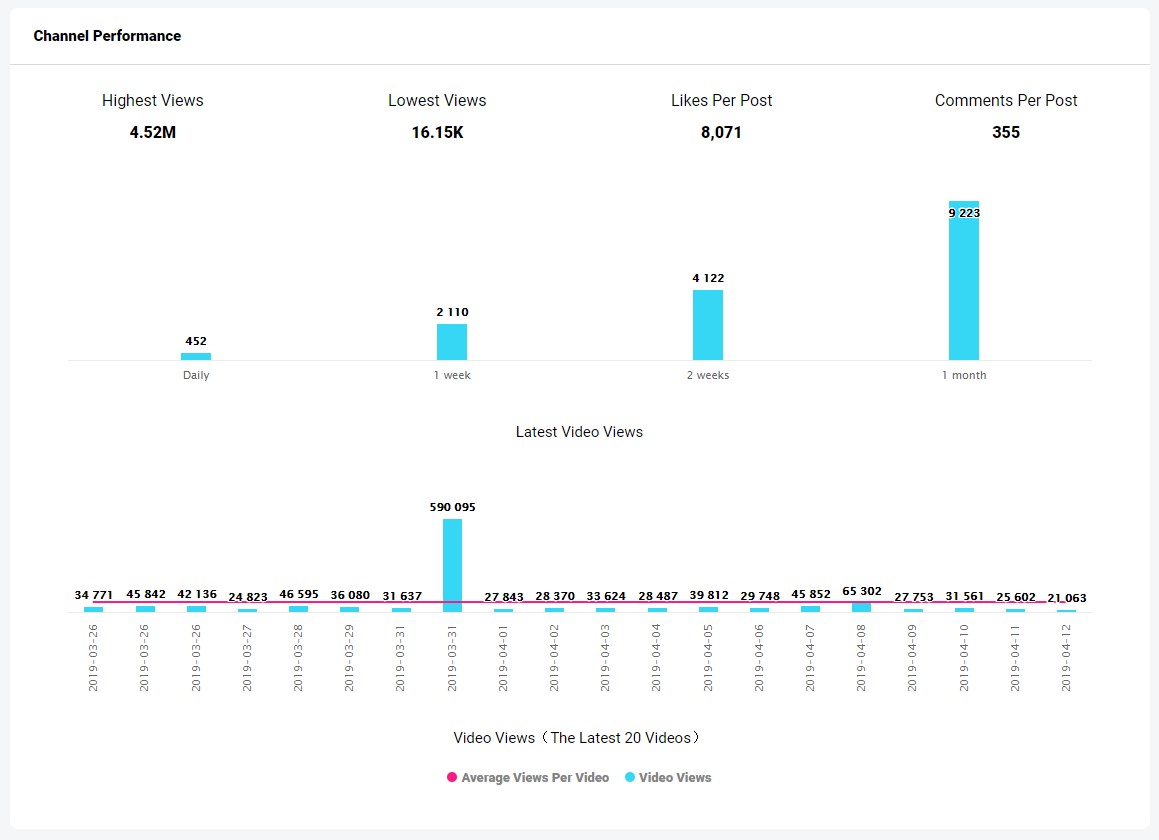Select the Comments Per Post value 355
This screenshot has height=840, width=1159.
coord(1006,132)
